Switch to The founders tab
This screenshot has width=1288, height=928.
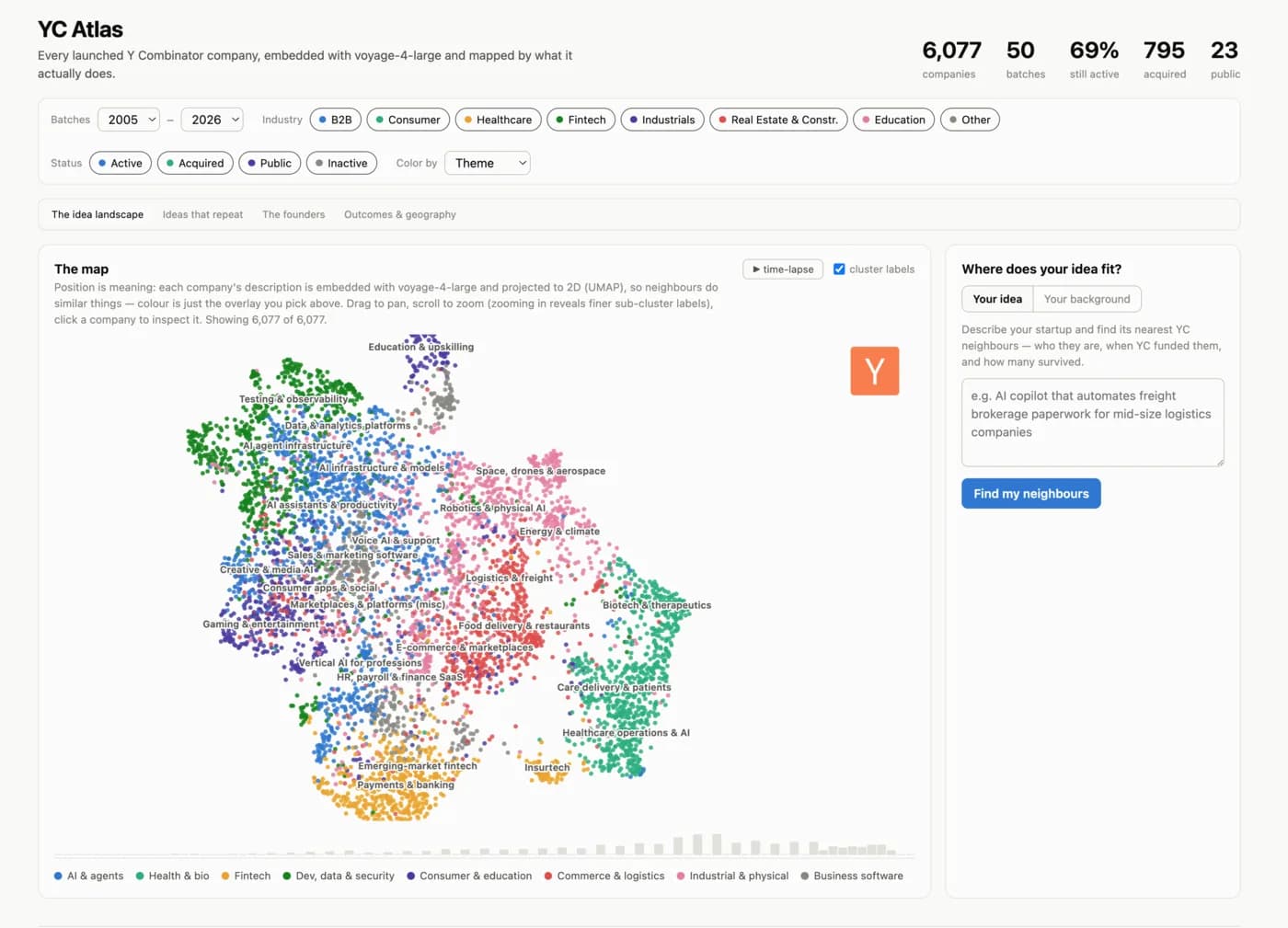coord(293,214)
